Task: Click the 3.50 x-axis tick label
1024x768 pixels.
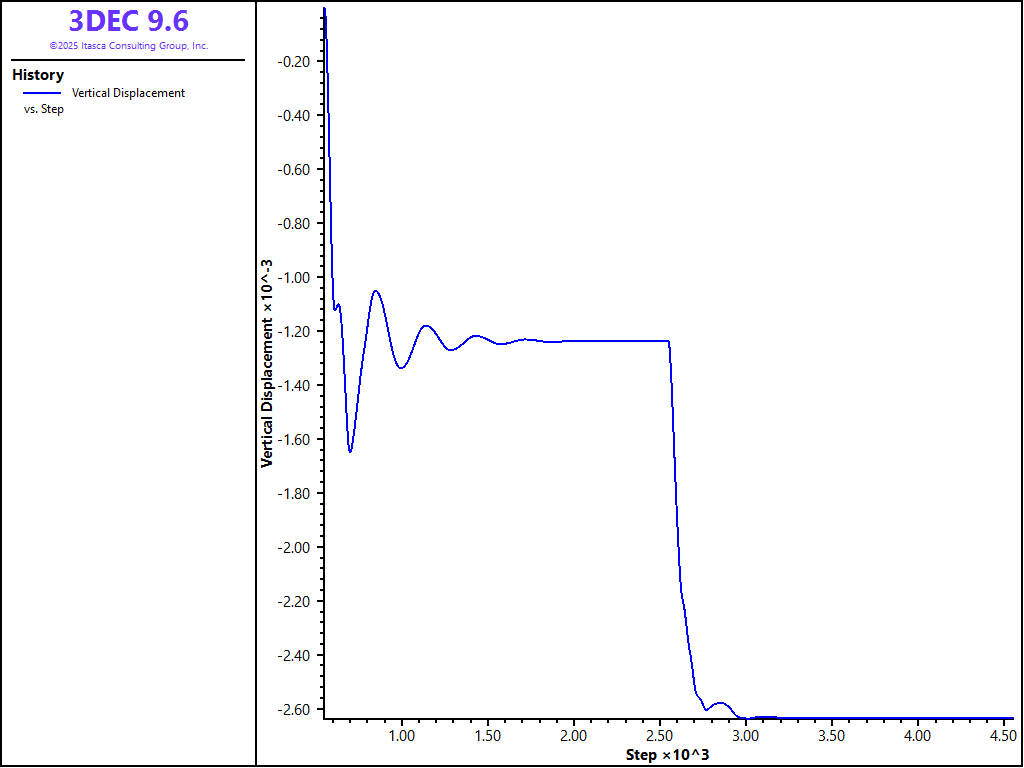Action: 831,736
